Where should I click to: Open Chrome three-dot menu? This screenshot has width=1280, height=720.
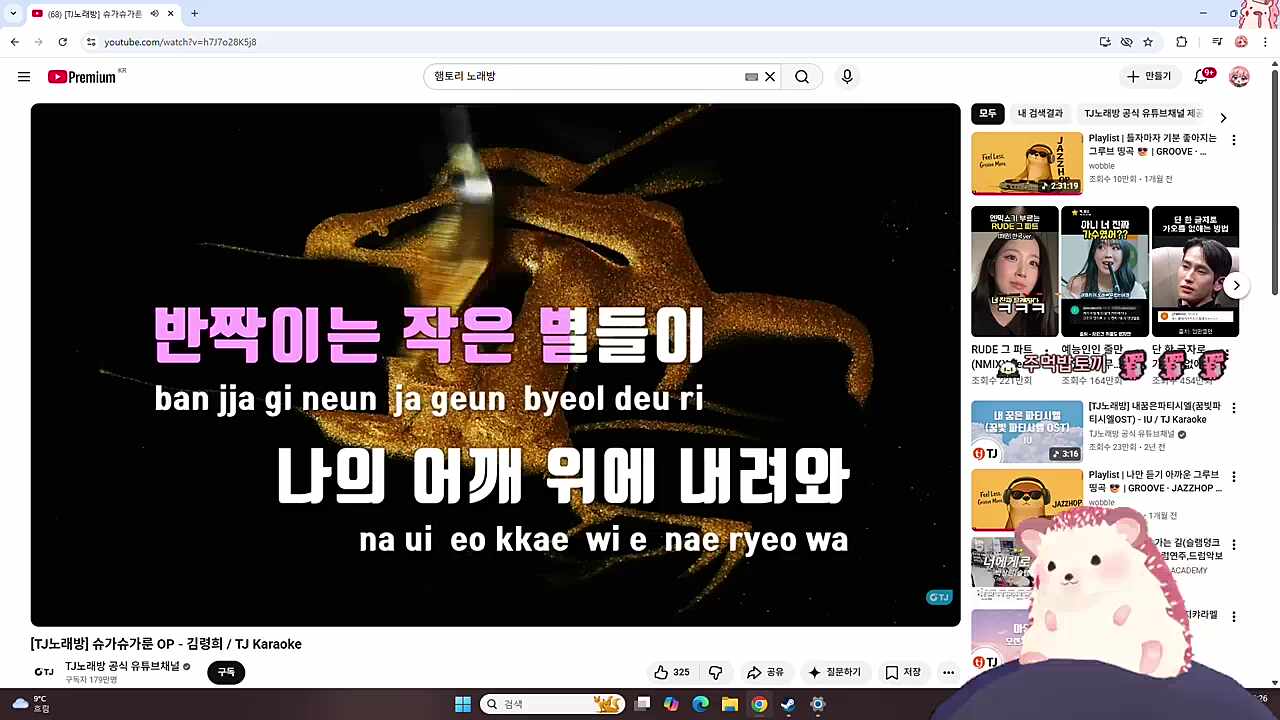(x=1265, y=42)
